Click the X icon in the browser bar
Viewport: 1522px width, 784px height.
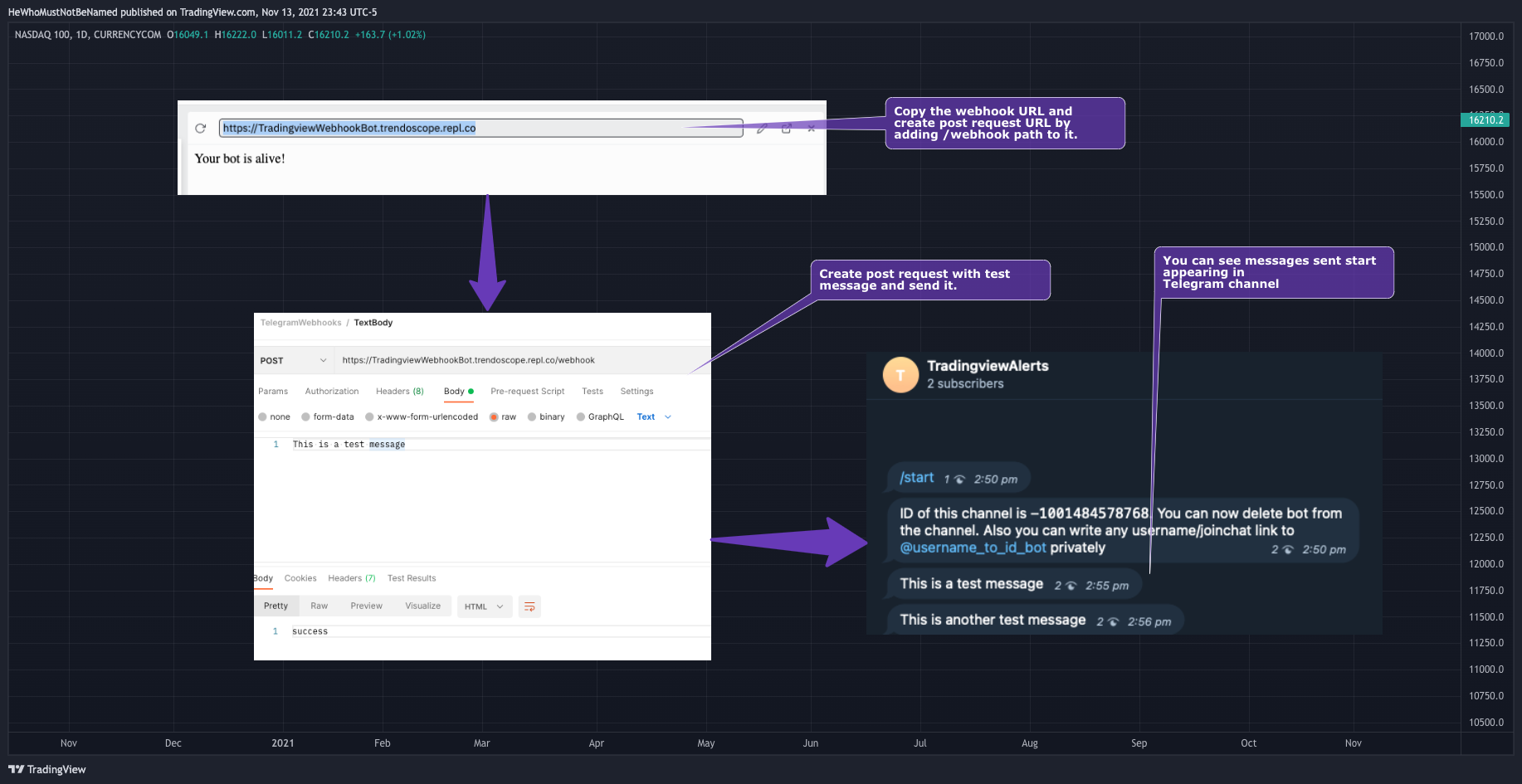(811, 129)
